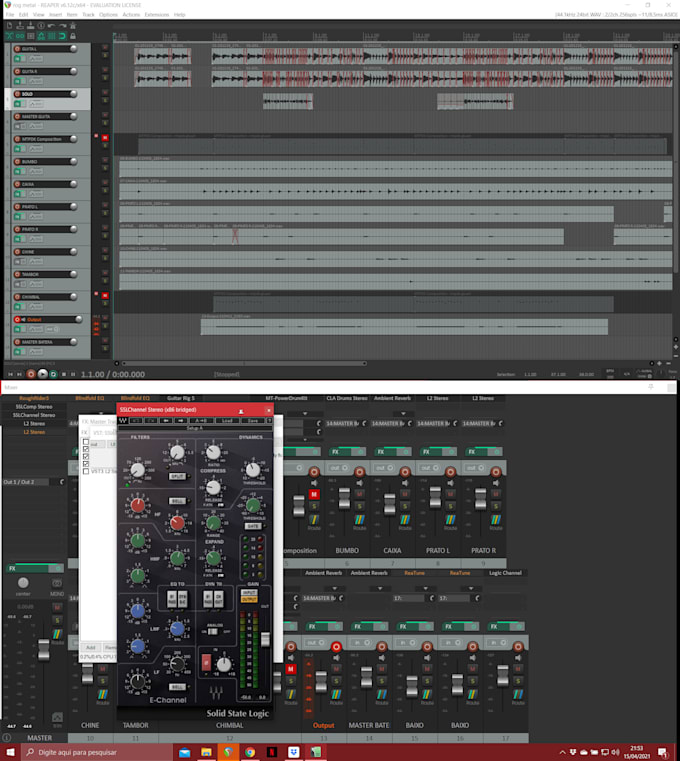This screenshot has width=680, height=761.
Task: Click the compressor RATIO knob in SSLChannel
Action: click(x=213, y=453)
